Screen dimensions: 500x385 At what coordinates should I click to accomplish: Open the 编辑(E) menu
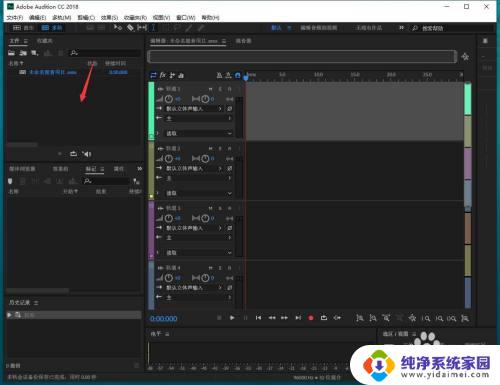(38, 17)
